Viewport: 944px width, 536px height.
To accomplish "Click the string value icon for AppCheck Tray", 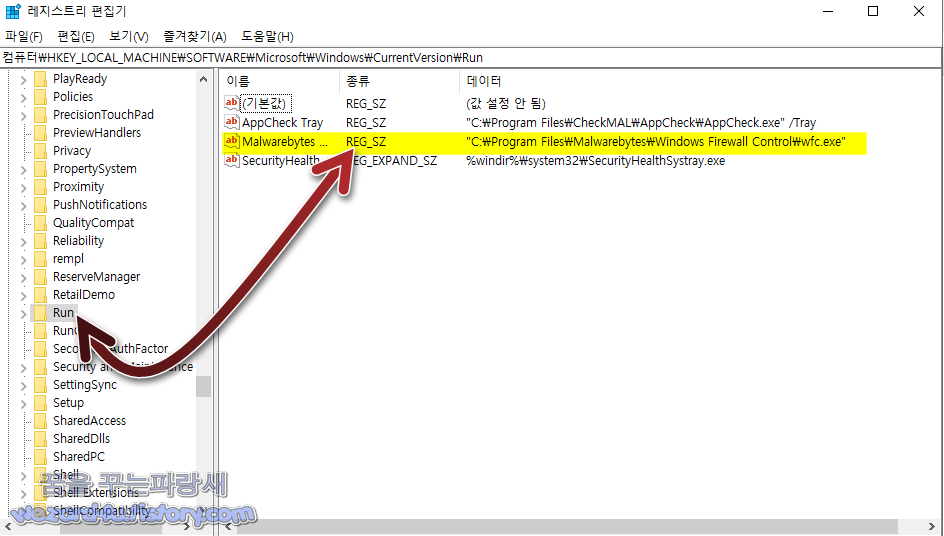I will coord(231,122).
